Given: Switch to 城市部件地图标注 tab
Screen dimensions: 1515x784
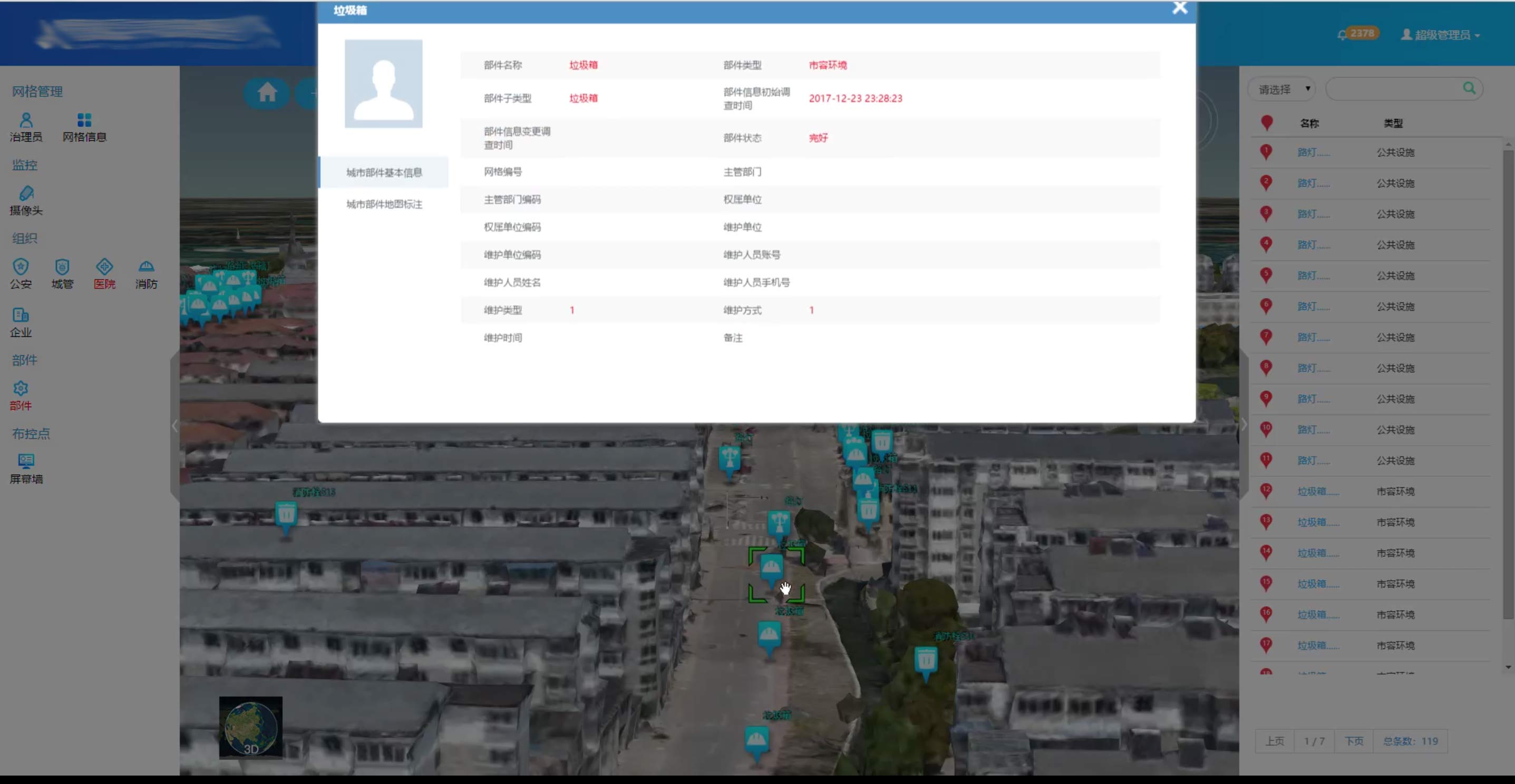Looking at the screenshot, I should (383, 204).
